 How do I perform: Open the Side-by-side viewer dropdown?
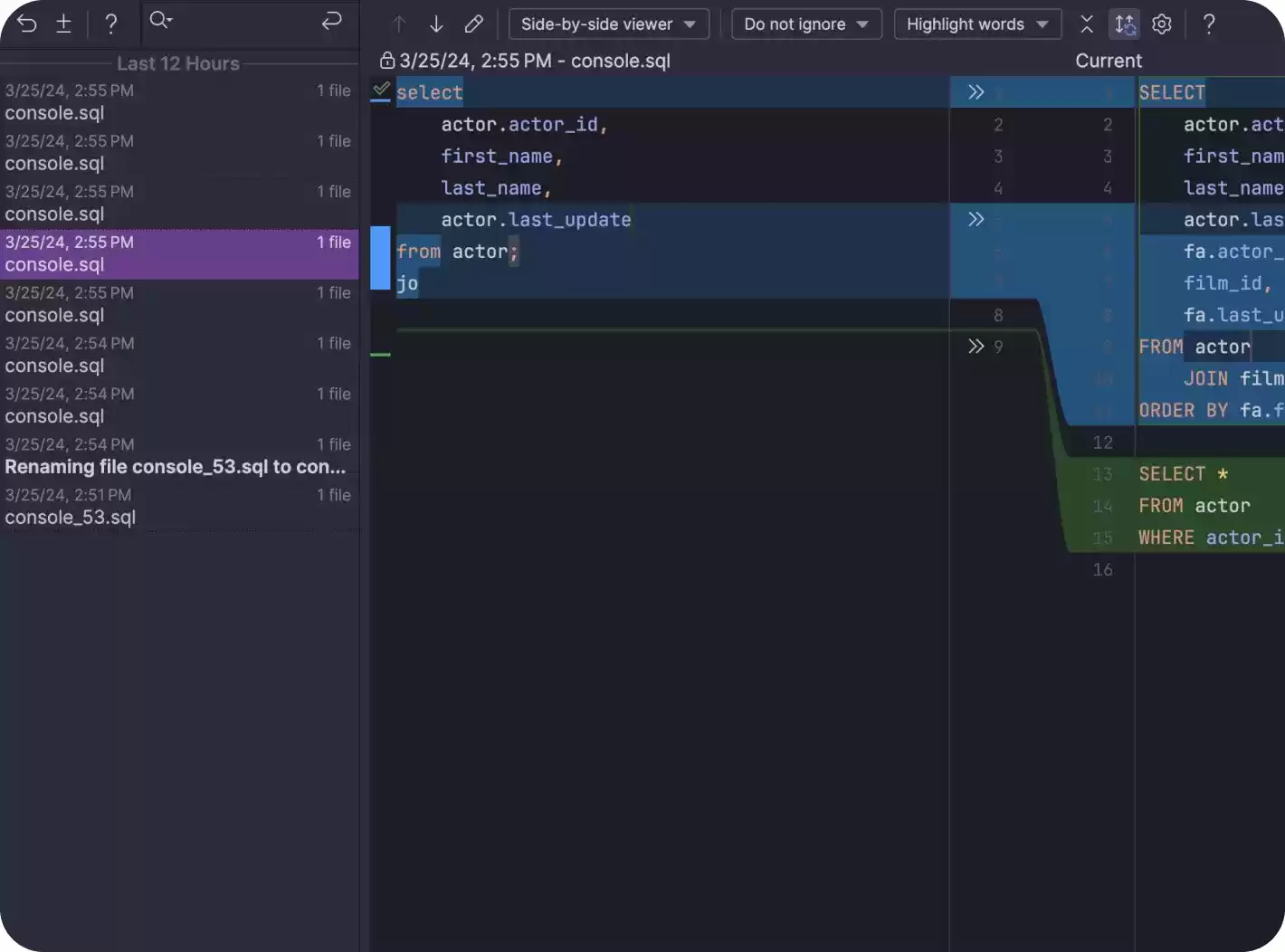608,24
